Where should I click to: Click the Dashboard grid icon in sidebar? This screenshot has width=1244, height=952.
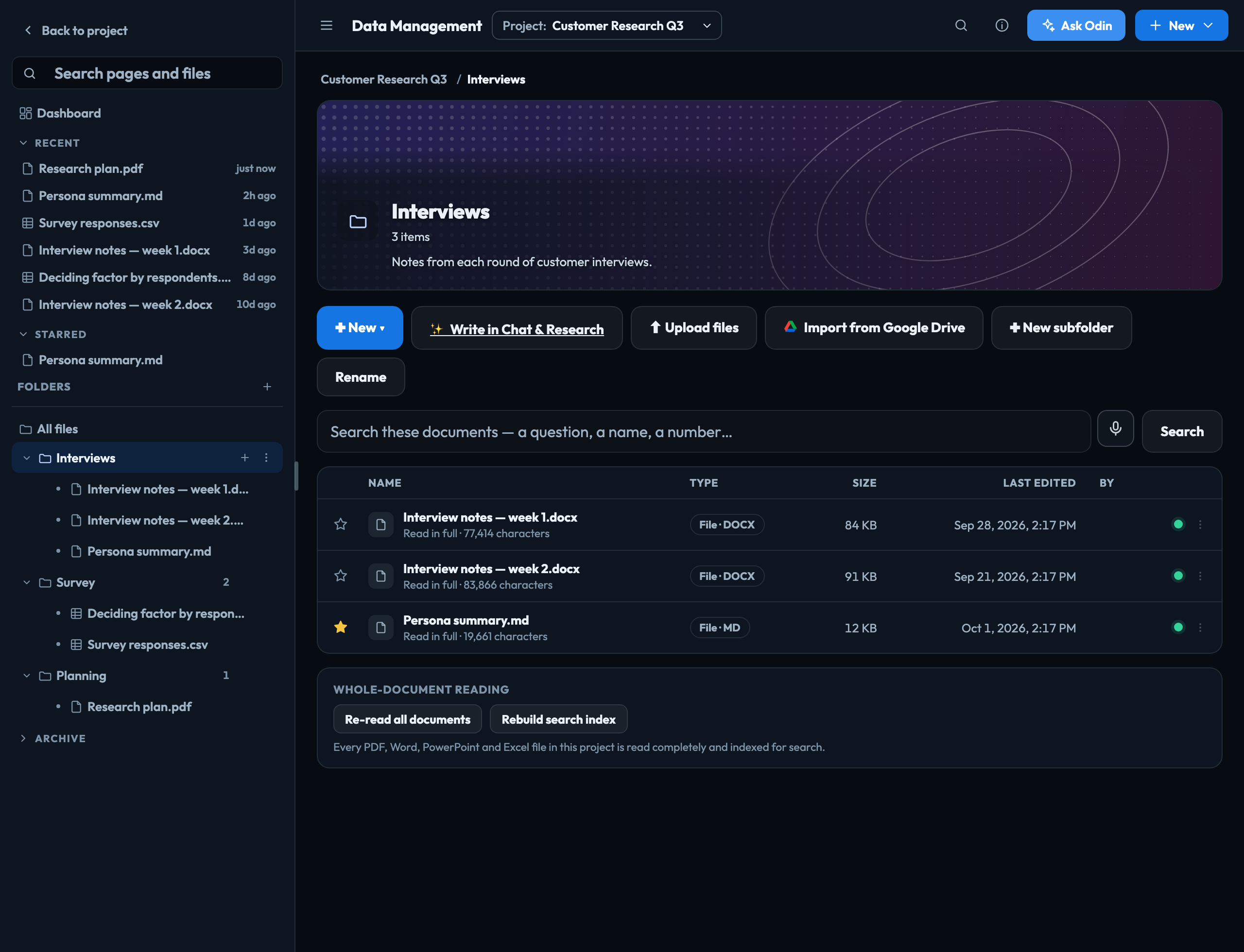[26, 113]
